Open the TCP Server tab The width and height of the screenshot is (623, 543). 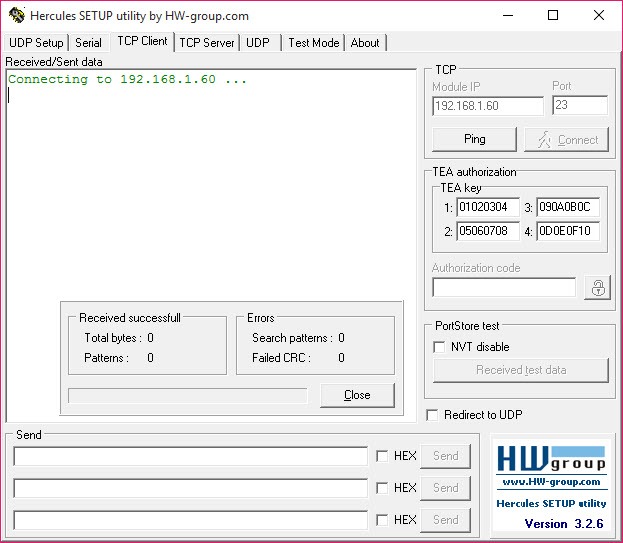click(x=207, y=43)
